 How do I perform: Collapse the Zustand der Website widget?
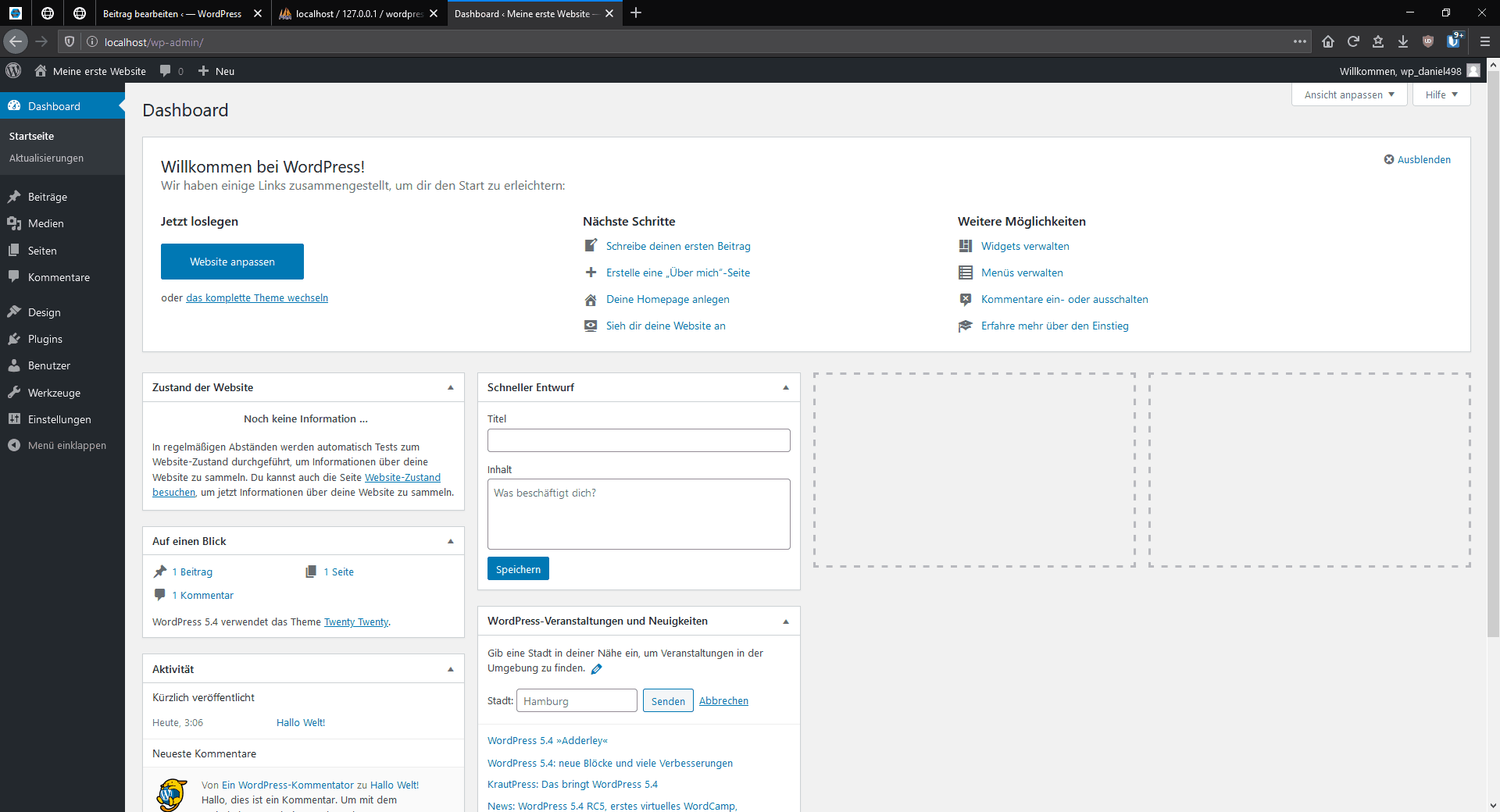point(450,387)
